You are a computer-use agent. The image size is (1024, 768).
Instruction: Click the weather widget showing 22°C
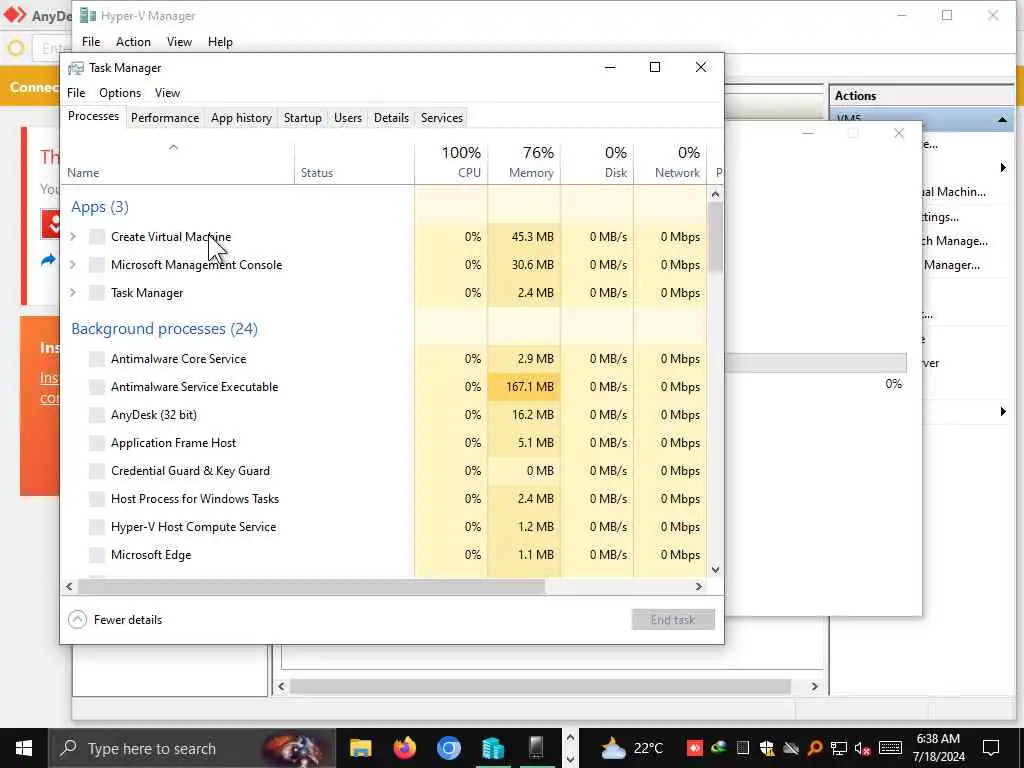(632, 748)
